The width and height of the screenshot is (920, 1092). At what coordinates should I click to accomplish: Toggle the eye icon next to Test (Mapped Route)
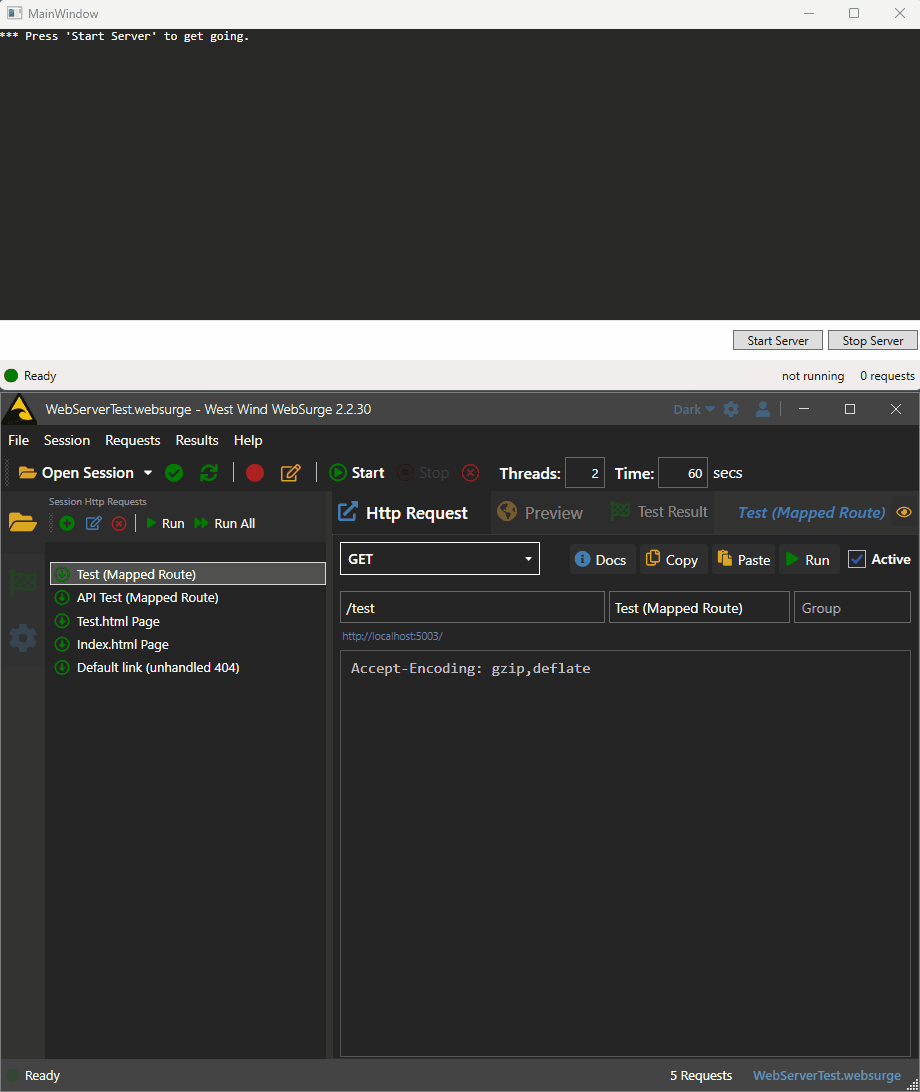point(904,513)
